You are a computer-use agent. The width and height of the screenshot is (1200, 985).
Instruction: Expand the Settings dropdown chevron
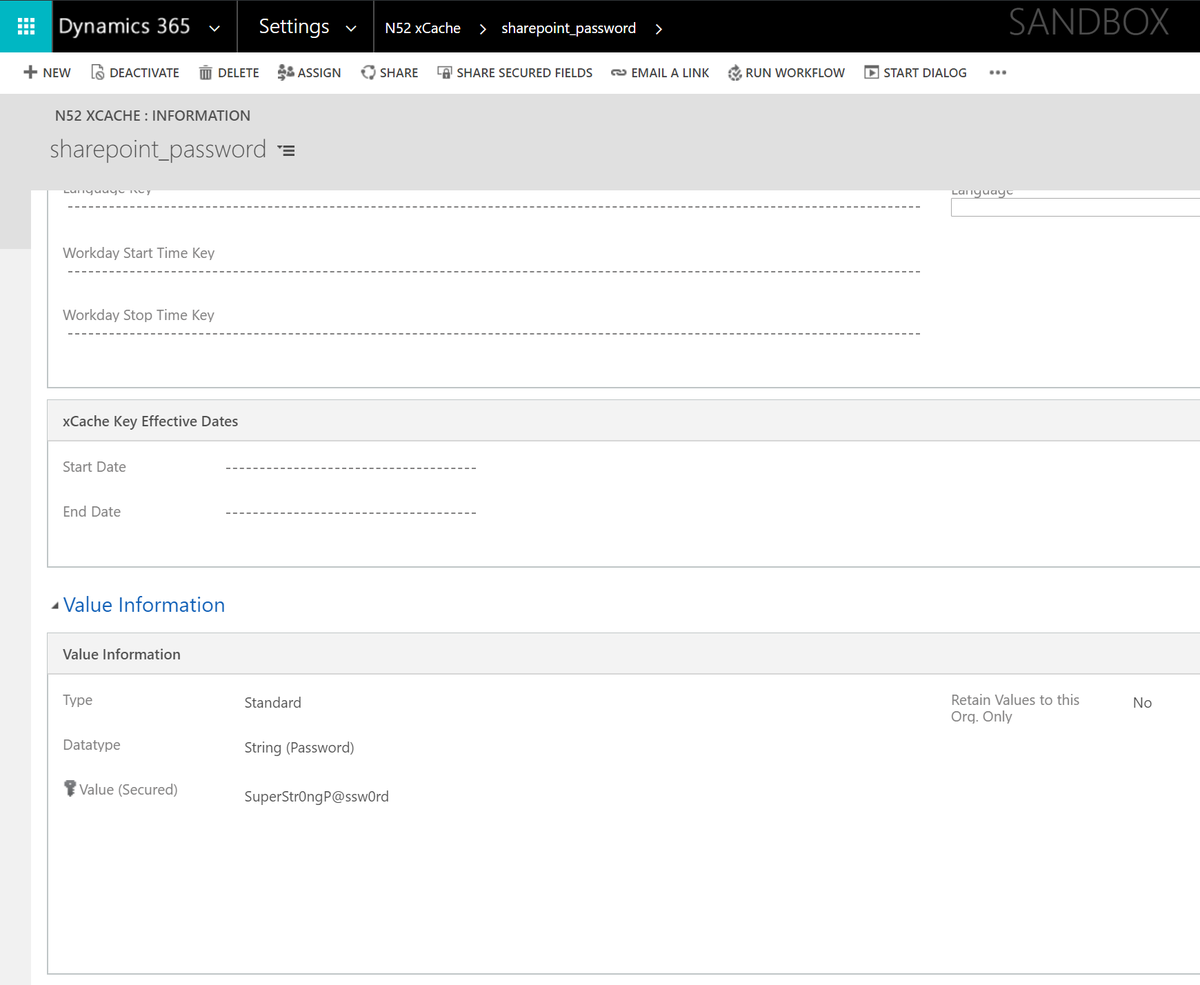coord(351,29)
